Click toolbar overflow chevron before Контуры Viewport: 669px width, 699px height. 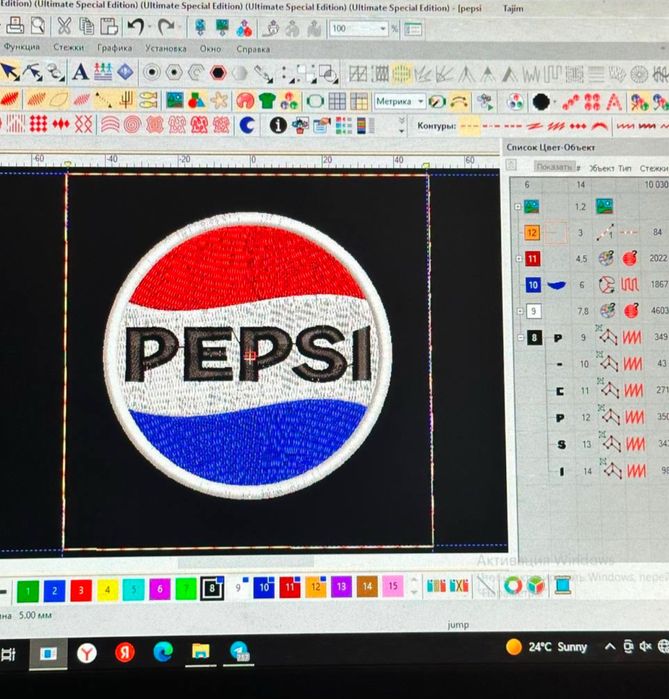pyautogui.click(x=402, y=126)
